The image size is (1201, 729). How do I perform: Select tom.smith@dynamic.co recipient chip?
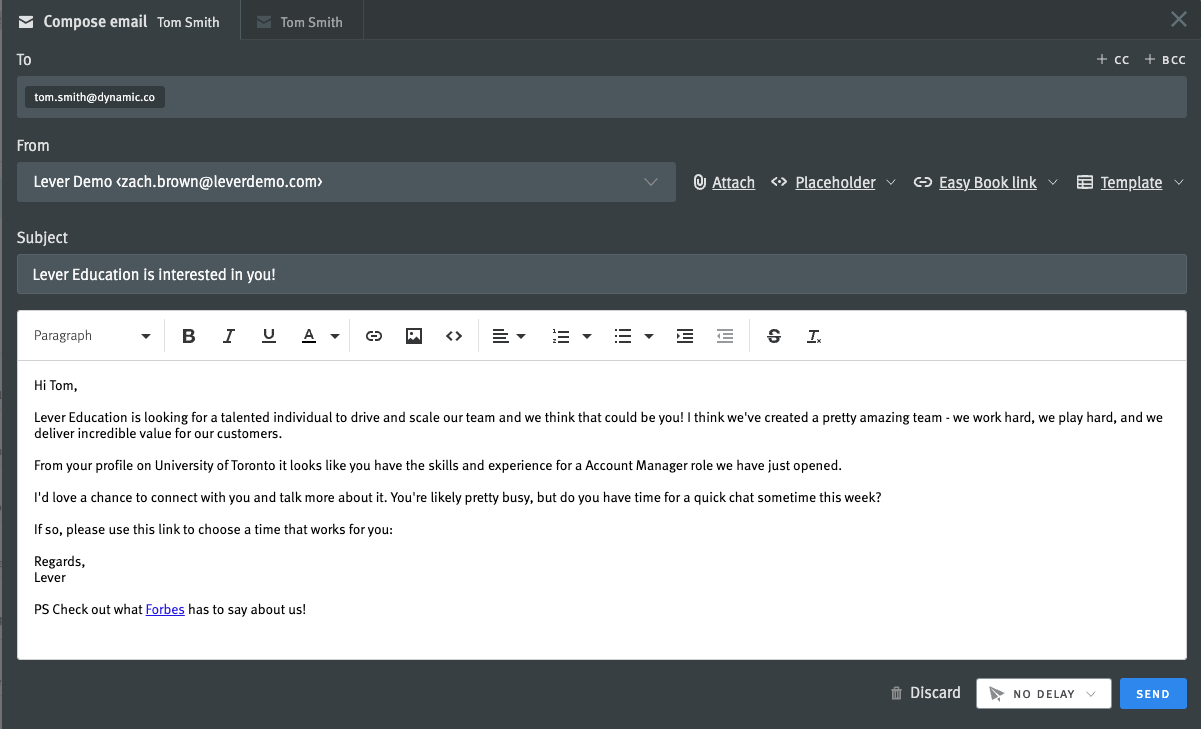click(x=95, y=97)
